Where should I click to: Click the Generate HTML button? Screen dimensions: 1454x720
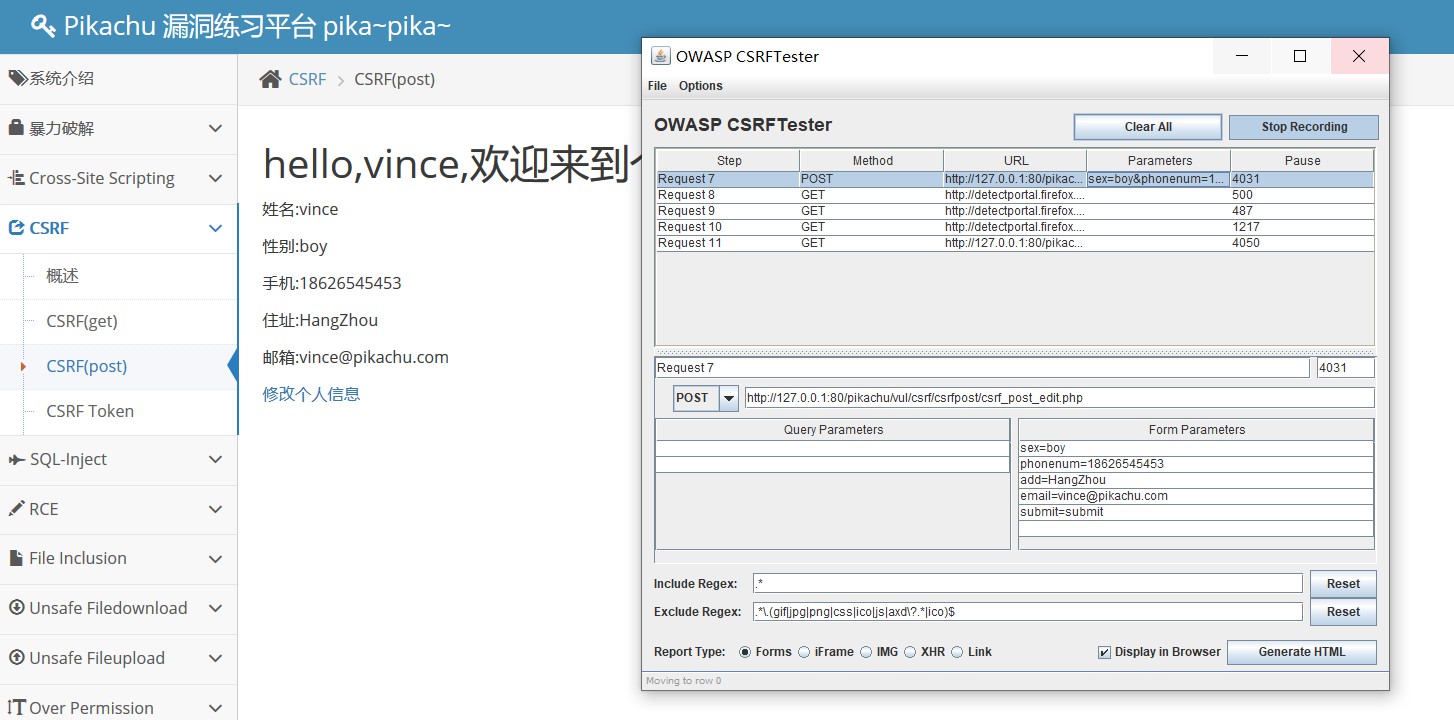(x=1302, y=652)
